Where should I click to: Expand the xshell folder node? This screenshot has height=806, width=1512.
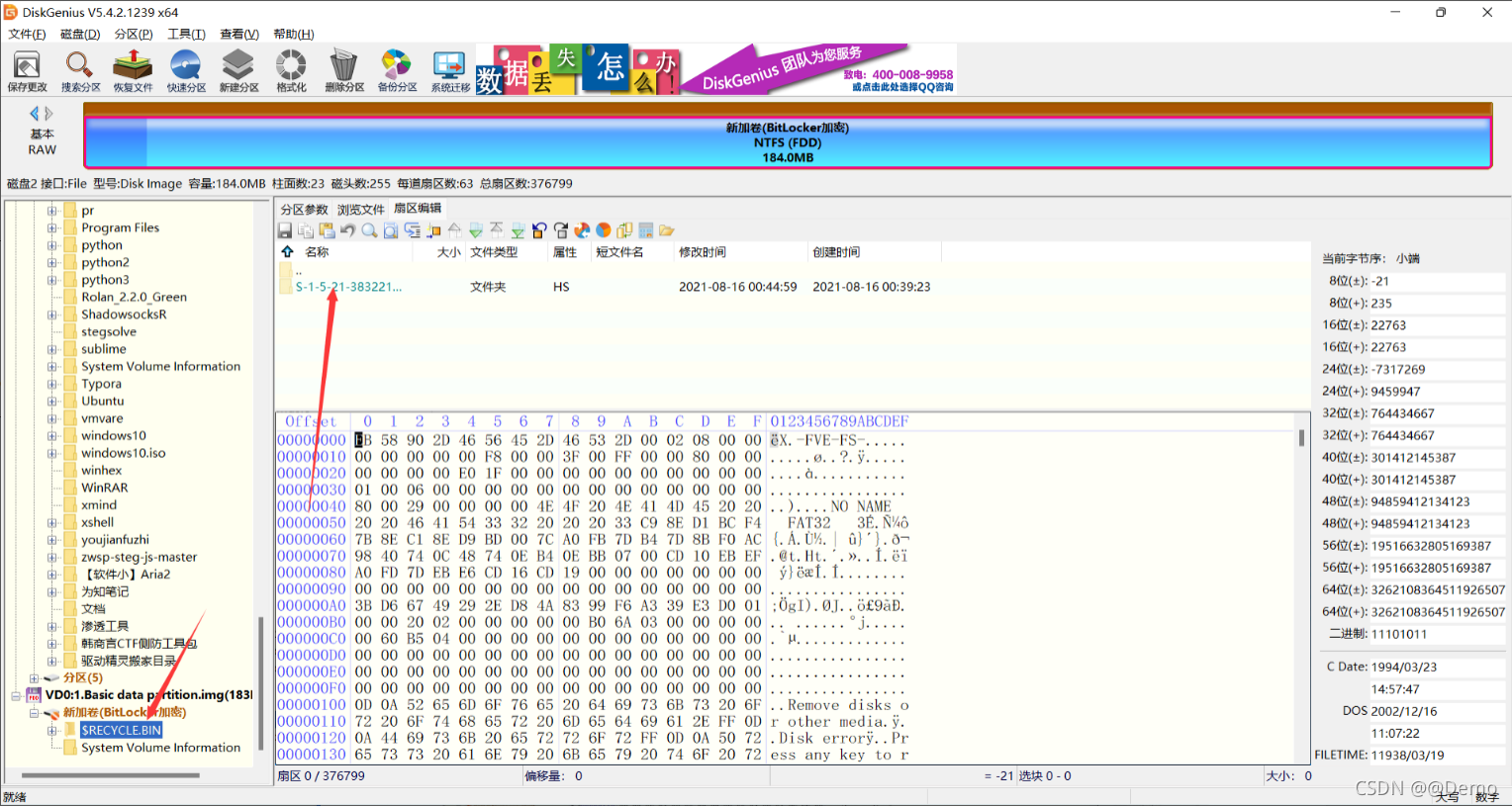click(51, 522)
